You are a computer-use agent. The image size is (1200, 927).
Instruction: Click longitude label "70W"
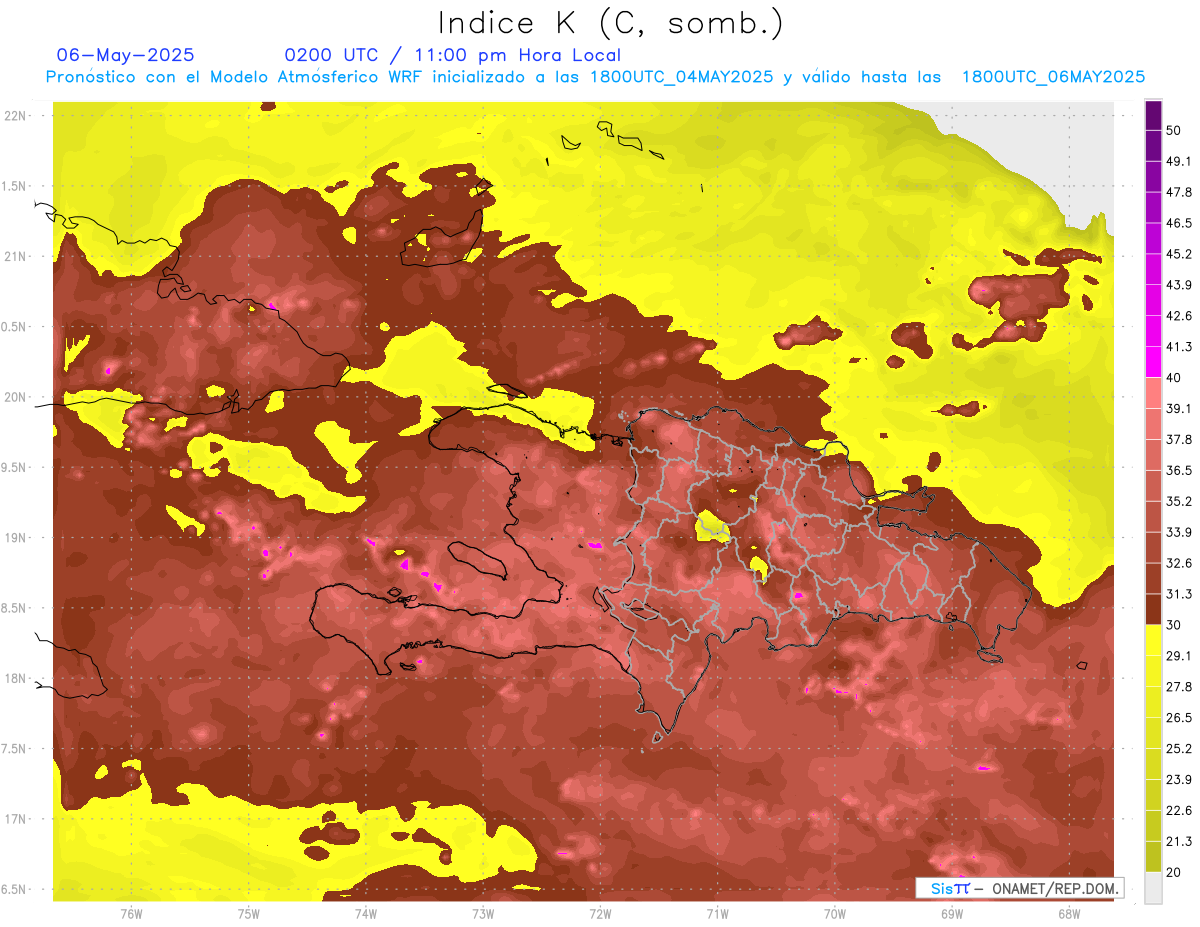pyautogui.click(x=835, y=913)
